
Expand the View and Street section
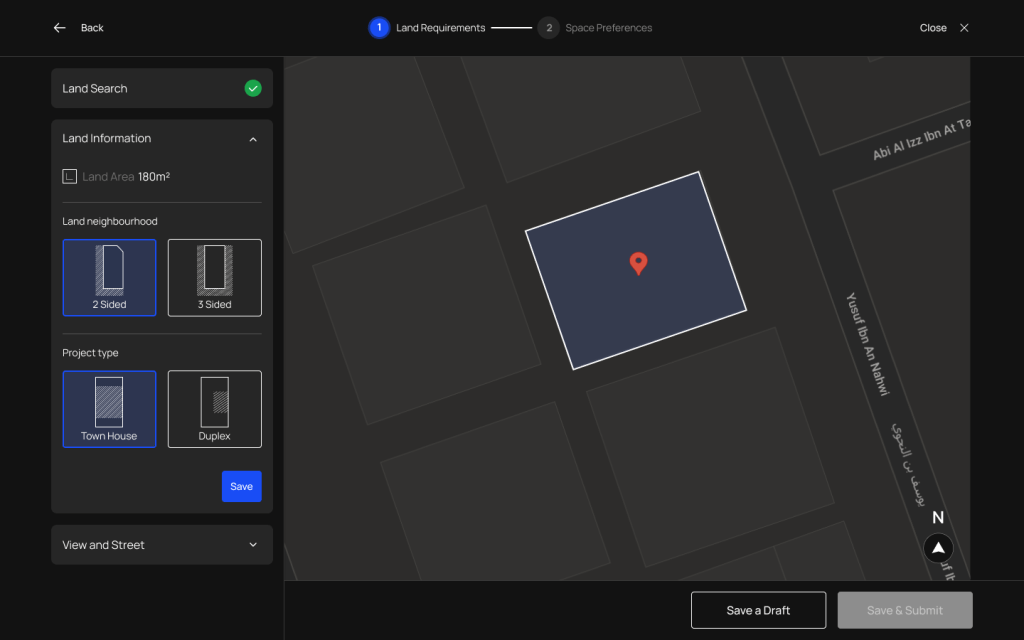click(253, 545)
